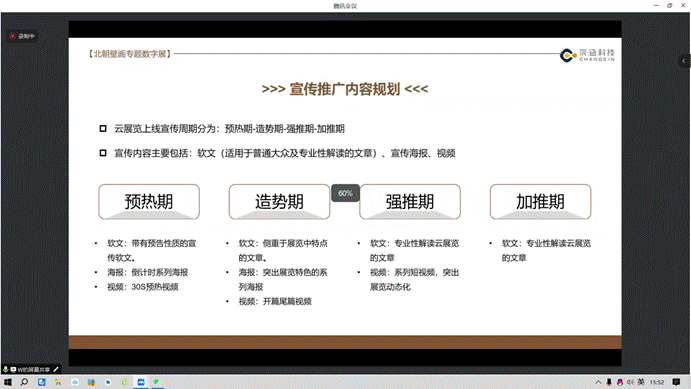
Task: Click the microphone icon beside W的屏幕共享
Action: pyautogui.click(x=6, y=369)
